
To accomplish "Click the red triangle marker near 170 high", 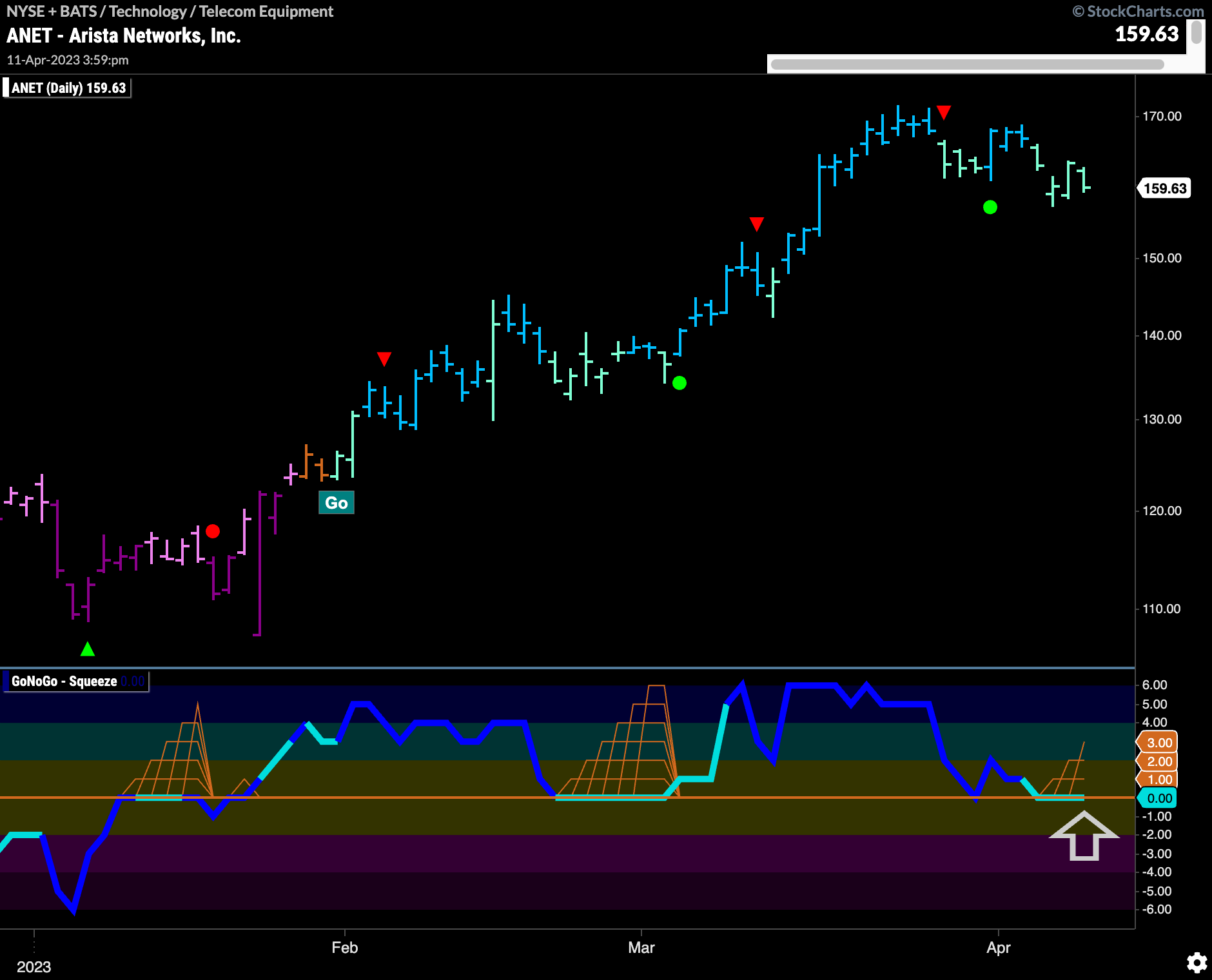I will click(x=944, y=113).
